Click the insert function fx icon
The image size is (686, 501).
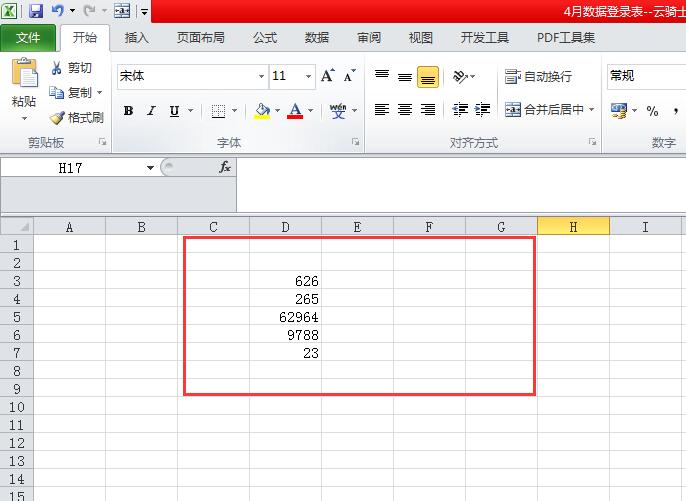click(x=224, y=167)
